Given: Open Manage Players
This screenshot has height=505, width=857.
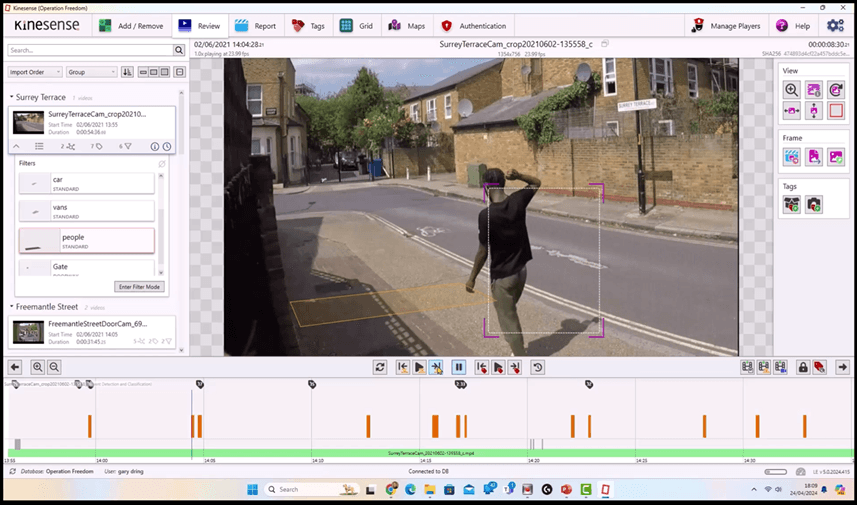Looking at the screenshot, I should coord(726,26).
